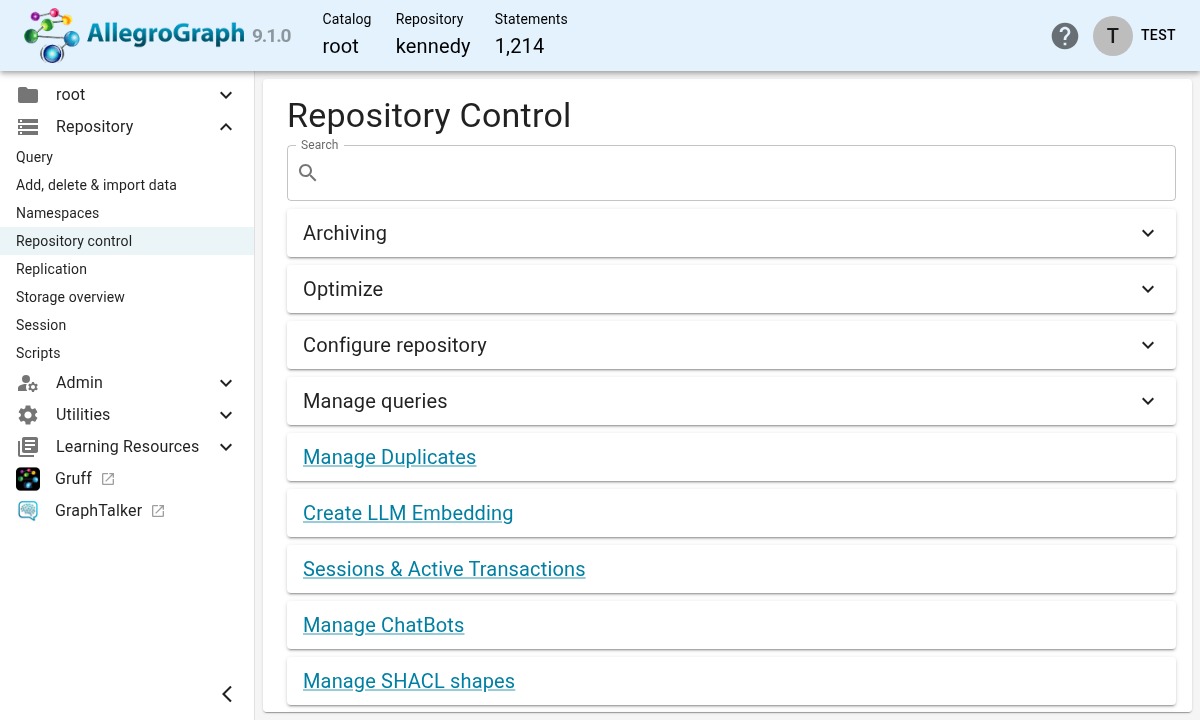
Task: Open Add, delete & import data
Action: [x=127, y=185]
